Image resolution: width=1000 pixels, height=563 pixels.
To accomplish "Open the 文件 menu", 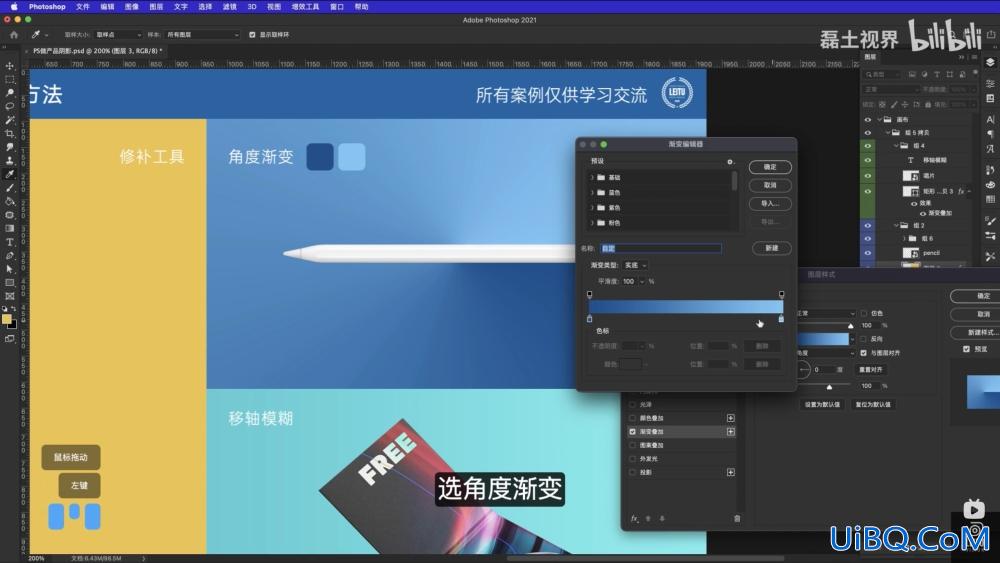I will (83, 6).
